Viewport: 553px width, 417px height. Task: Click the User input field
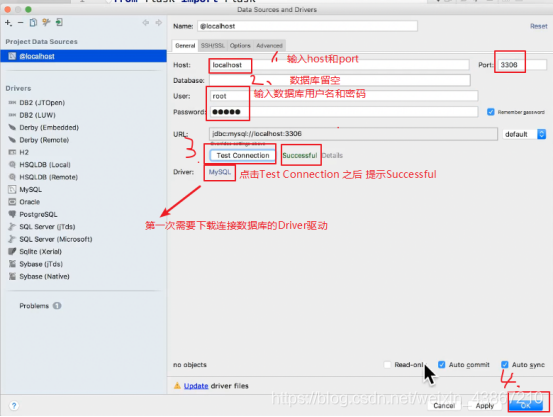click(344, 96)
